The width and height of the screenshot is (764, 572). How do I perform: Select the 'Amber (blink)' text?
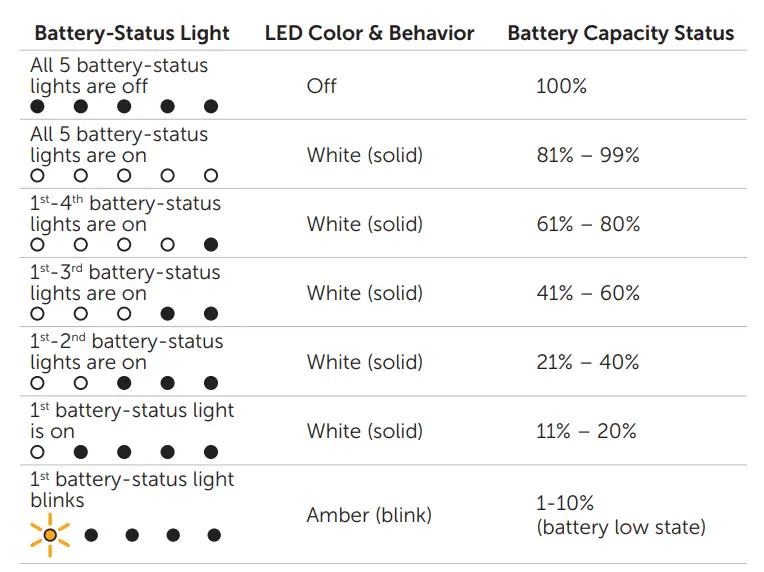tap(369, 516)
